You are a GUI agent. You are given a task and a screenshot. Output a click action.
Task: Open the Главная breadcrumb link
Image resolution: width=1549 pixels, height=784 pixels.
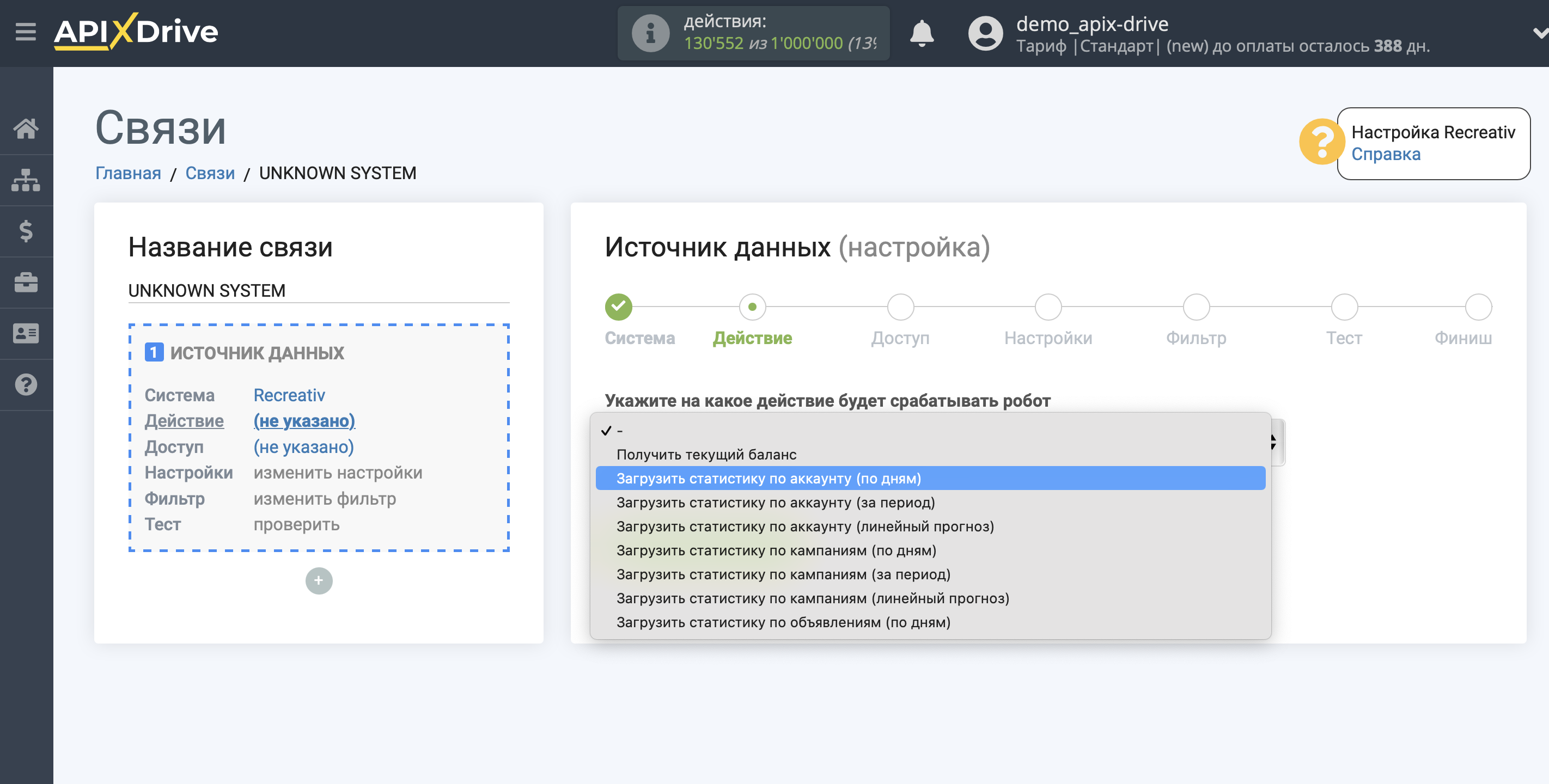pyautogui.click(x=128, y=173)
